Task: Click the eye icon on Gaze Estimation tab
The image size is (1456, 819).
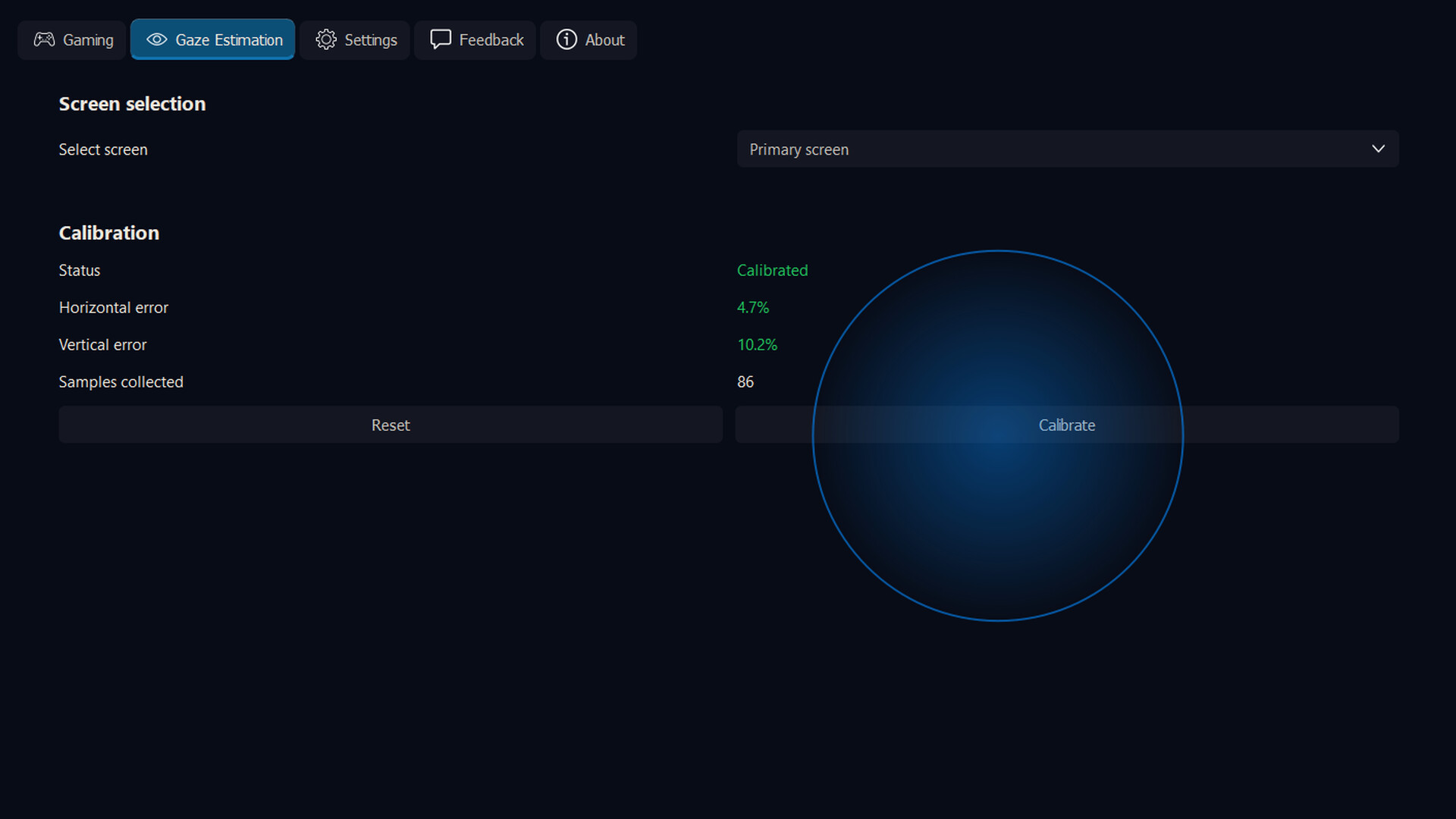Action: (x=156, y=39)
